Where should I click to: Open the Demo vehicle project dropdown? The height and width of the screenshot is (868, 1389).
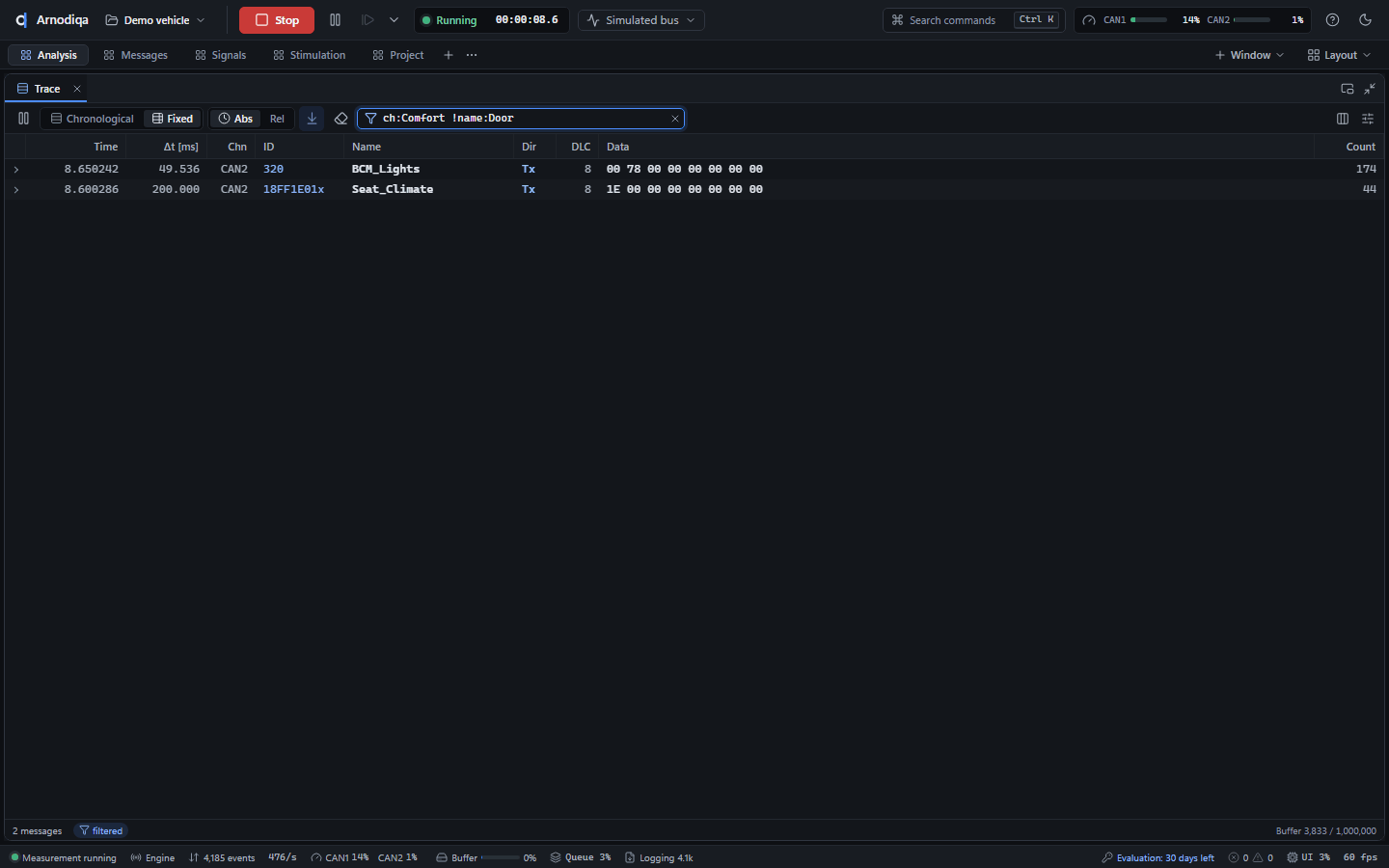[x=155, y=20]
